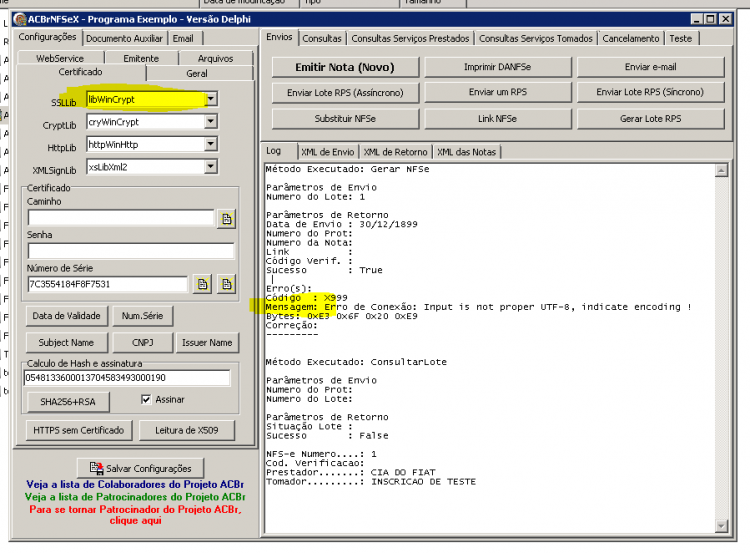This screenshot has height=553, width=750.
Task: Click Data de Validade button
Action: point(66,316)
